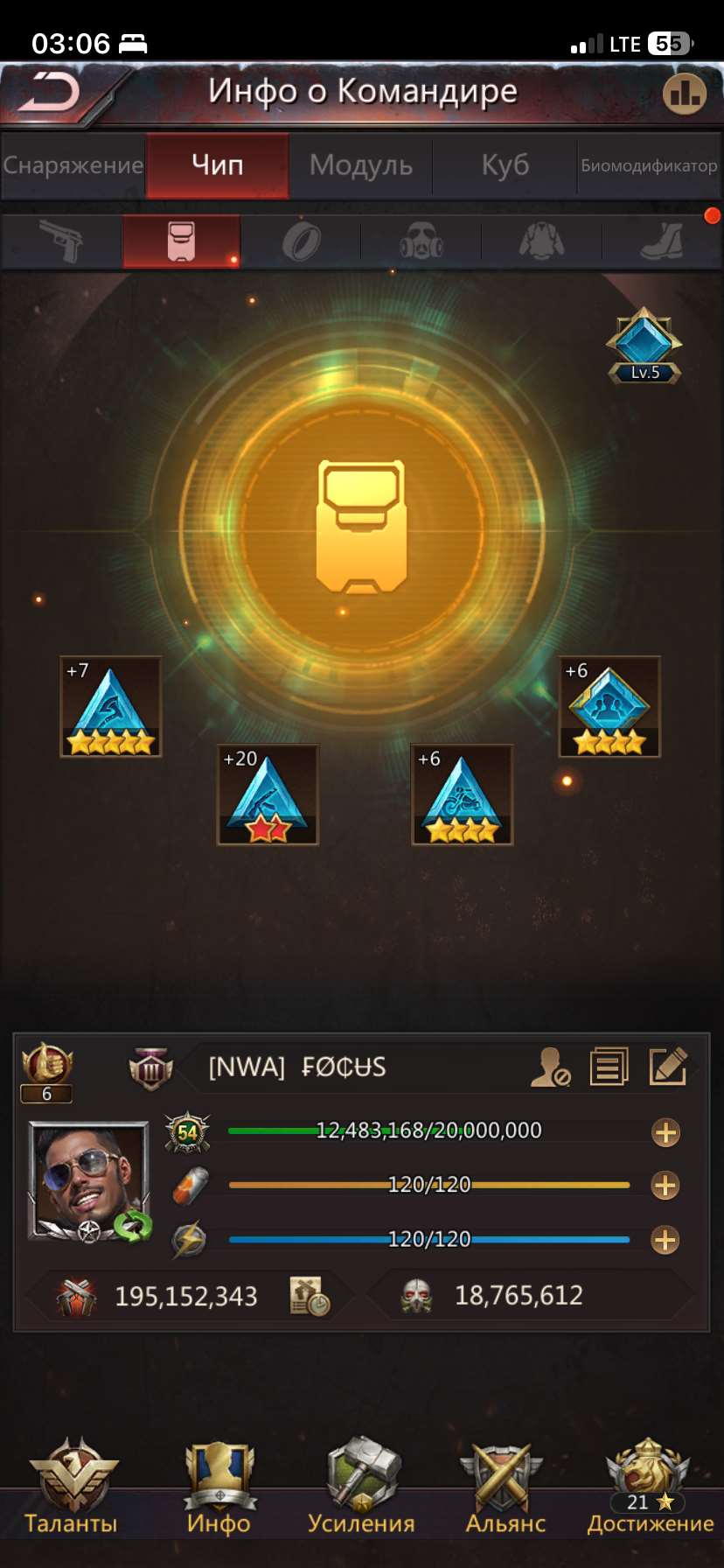Change the commander portrait avatar
724x1568 pixels.
coord(89,1181)
